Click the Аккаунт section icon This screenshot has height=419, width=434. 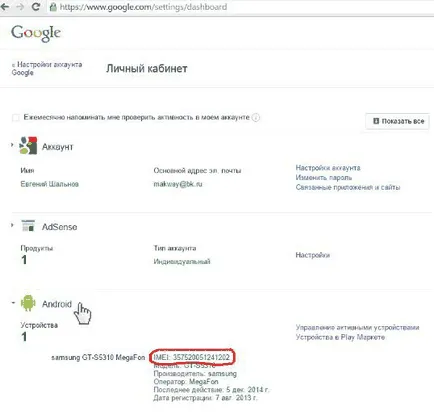[x=28, y=145]
